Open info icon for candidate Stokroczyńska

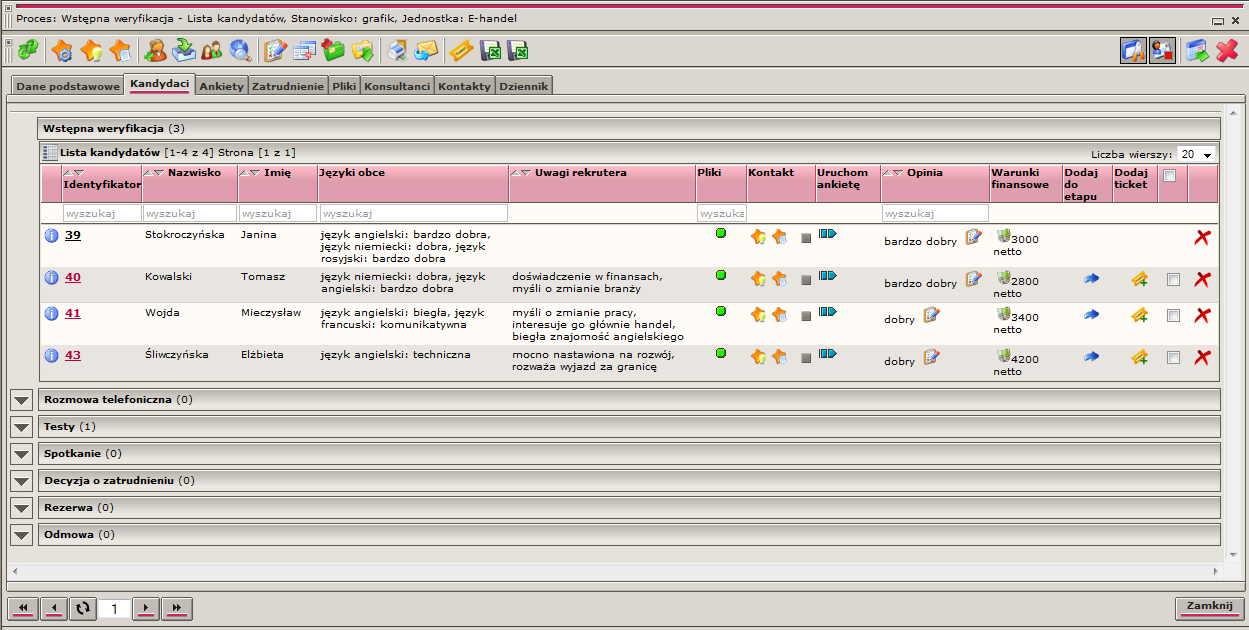52,236
